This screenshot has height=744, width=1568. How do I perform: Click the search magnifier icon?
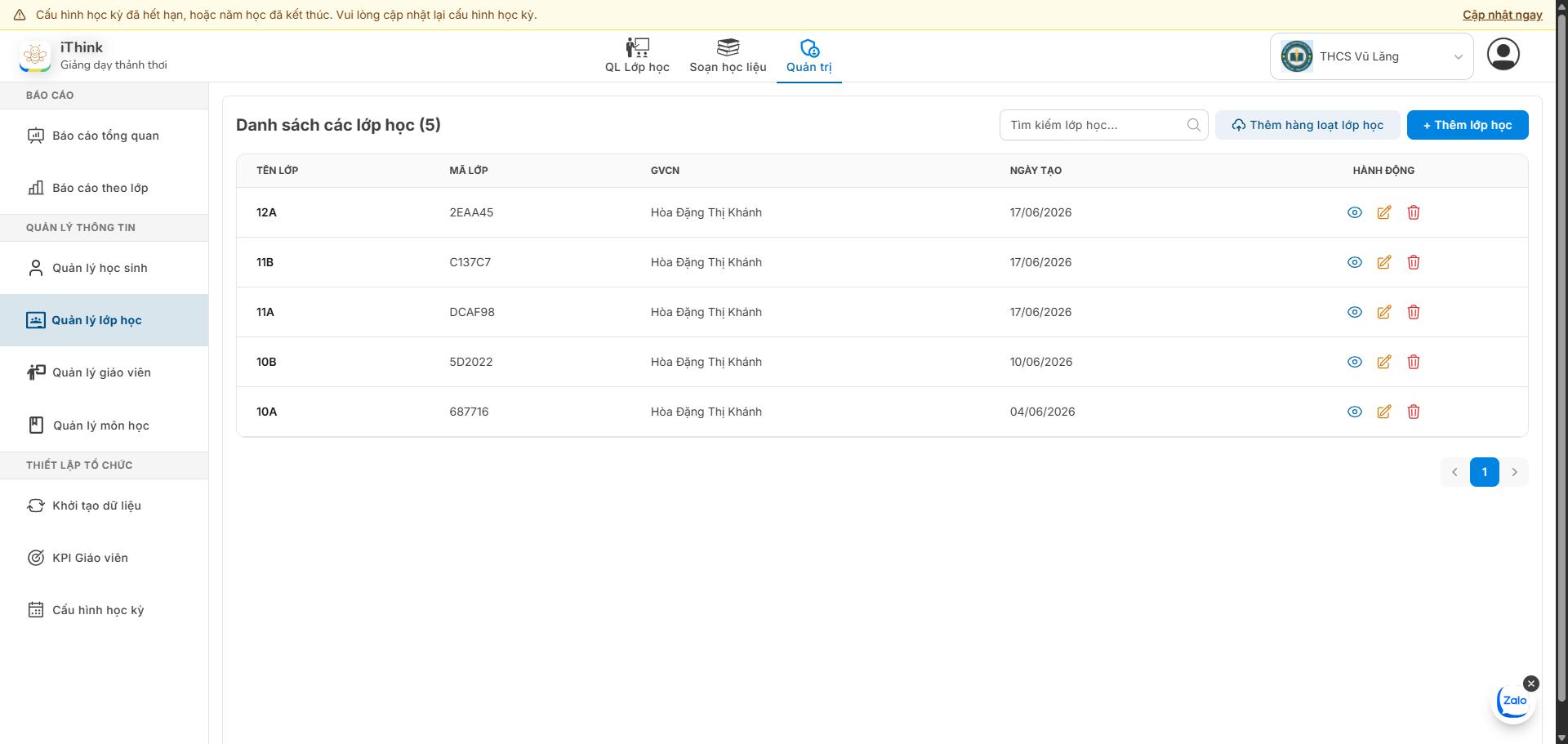(1193, 125)
